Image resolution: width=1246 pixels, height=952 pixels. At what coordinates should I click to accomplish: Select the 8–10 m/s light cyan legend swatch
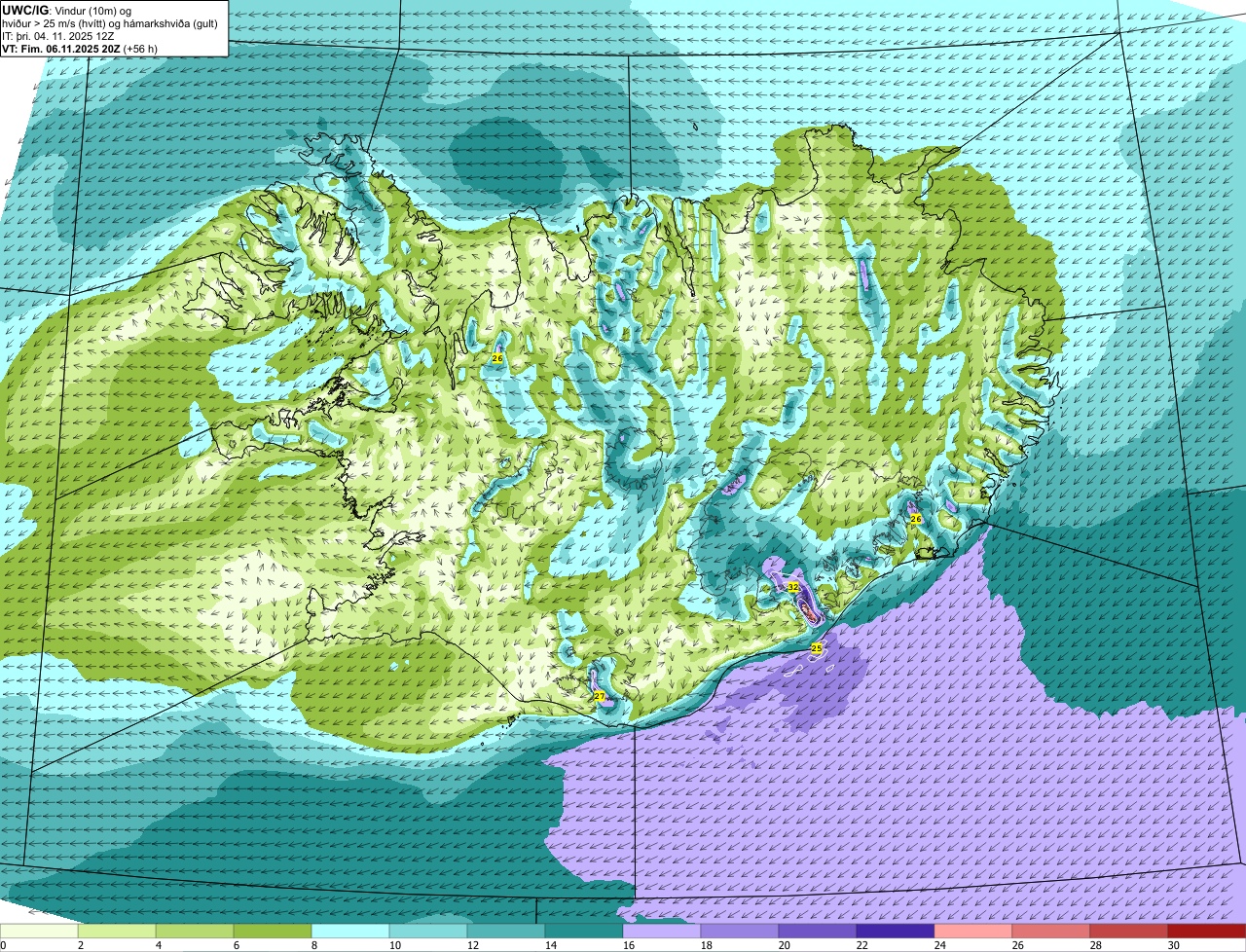click(x=350, y=931)
